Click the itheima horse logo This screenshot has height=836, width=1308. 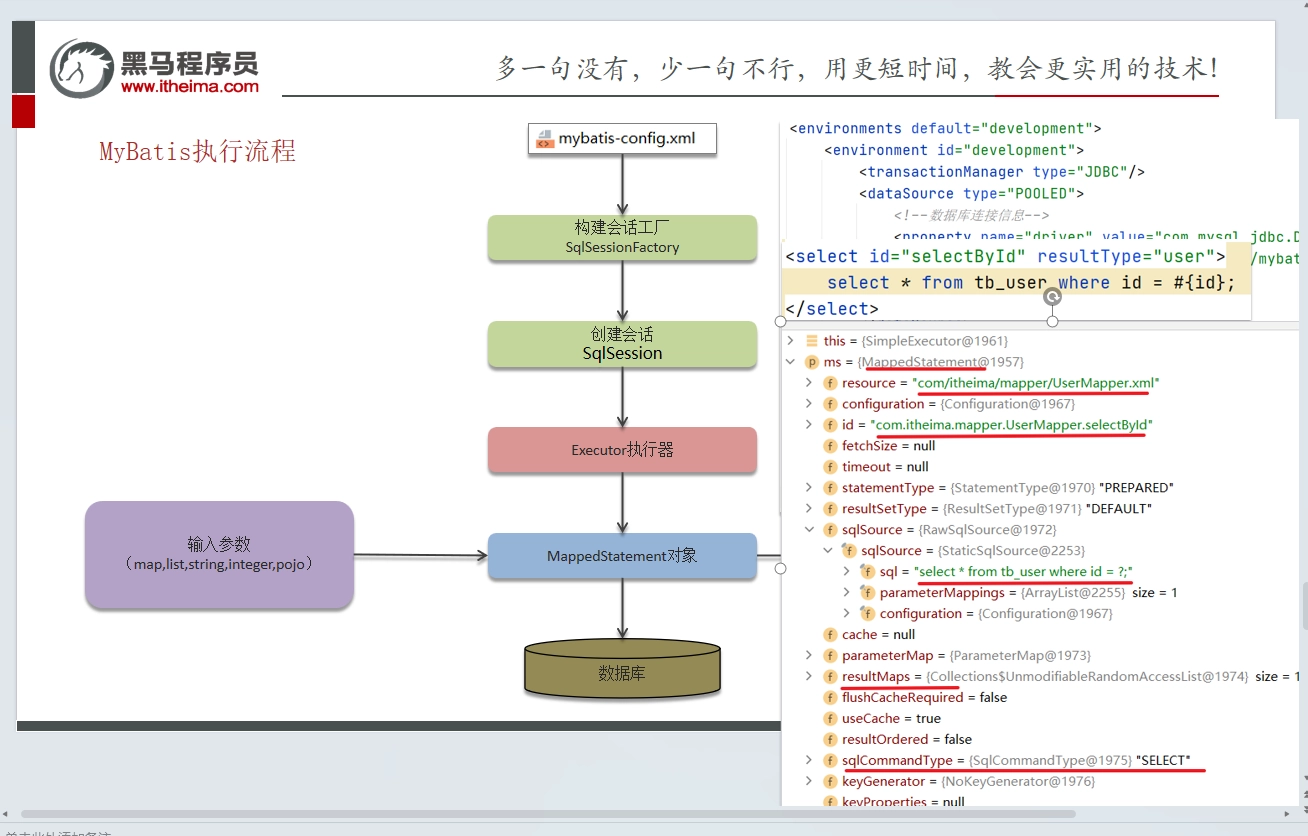pyautogui.click(x=82, y=68)
